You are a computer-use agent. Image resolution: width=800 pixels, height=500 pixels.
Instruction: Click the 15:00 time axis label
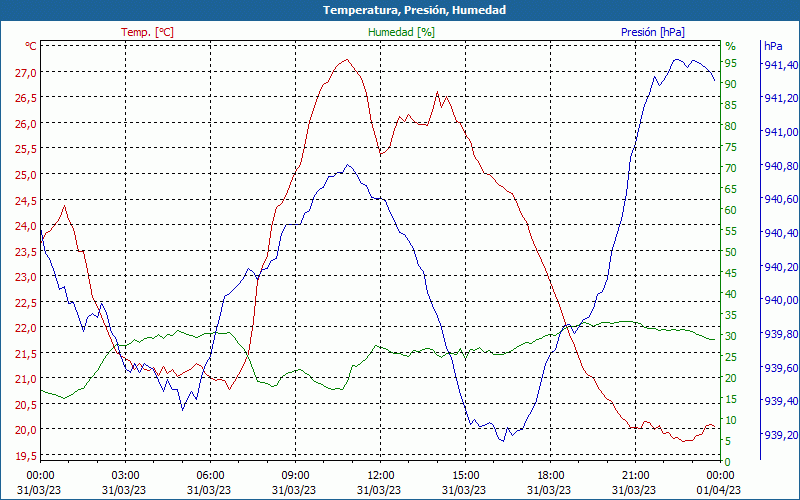(x=464, y=477)
